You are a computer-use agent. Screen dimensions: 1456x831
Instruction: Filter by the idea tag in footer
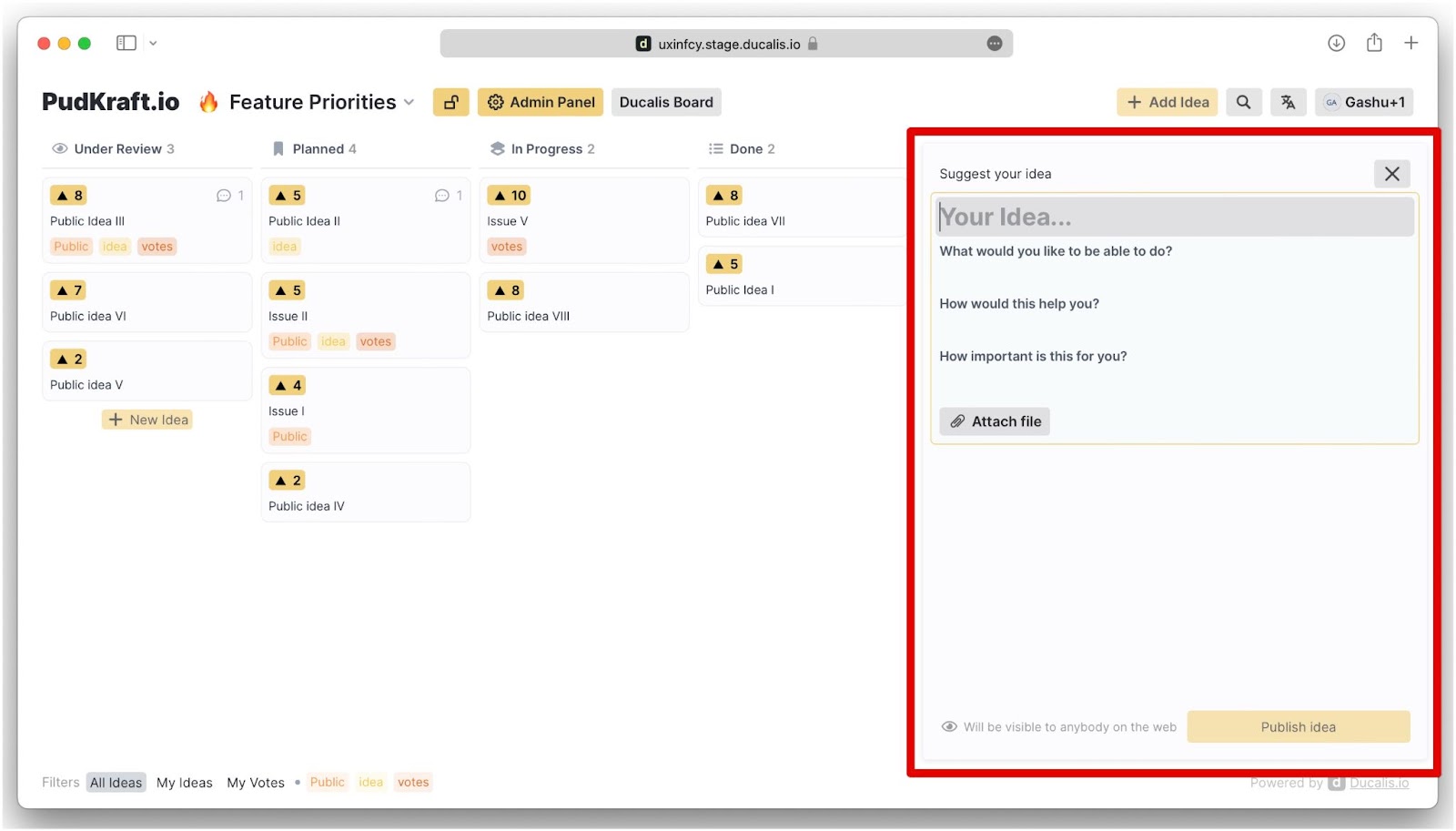point(370,782)
